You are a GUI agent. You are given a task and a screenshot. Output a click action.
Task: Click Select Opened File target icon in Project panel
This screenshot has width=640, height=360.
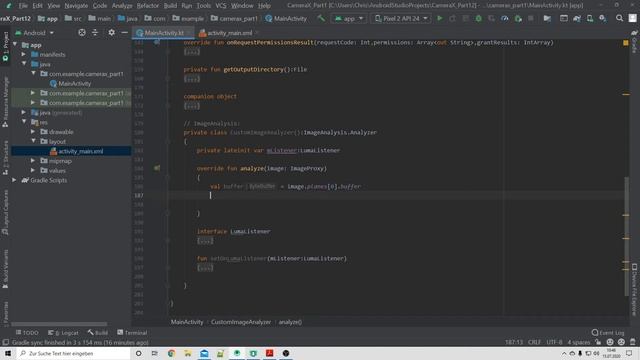[82, 33]
